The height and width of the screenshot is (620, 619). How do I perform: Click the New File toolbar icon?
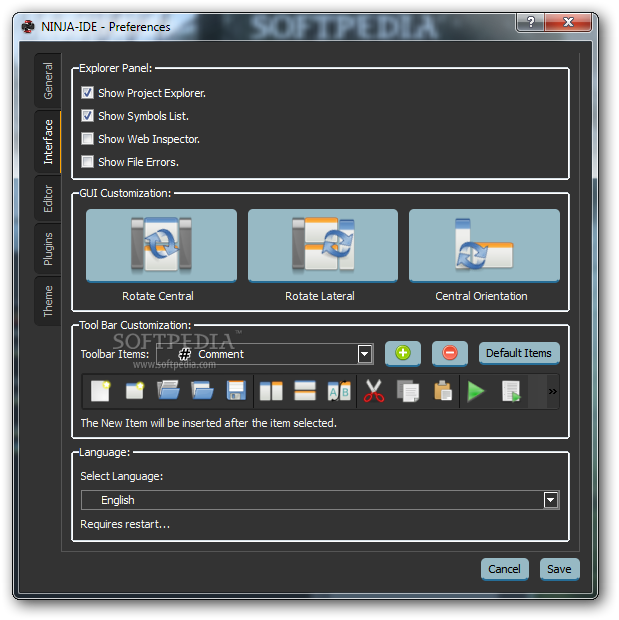tap(100, 391)
